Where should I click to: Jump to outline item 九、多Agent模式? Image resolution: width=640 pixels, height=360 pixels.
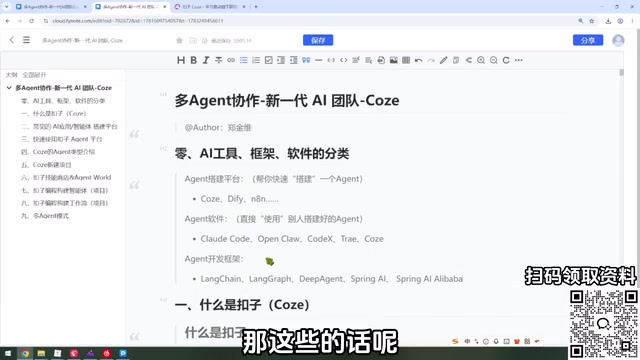pyautogui.click(x=44, y=216)
